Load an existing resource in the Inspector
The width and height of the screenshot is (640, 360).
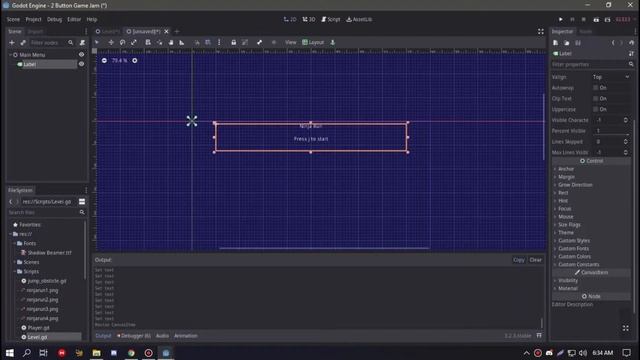click(x=567, y=43)
